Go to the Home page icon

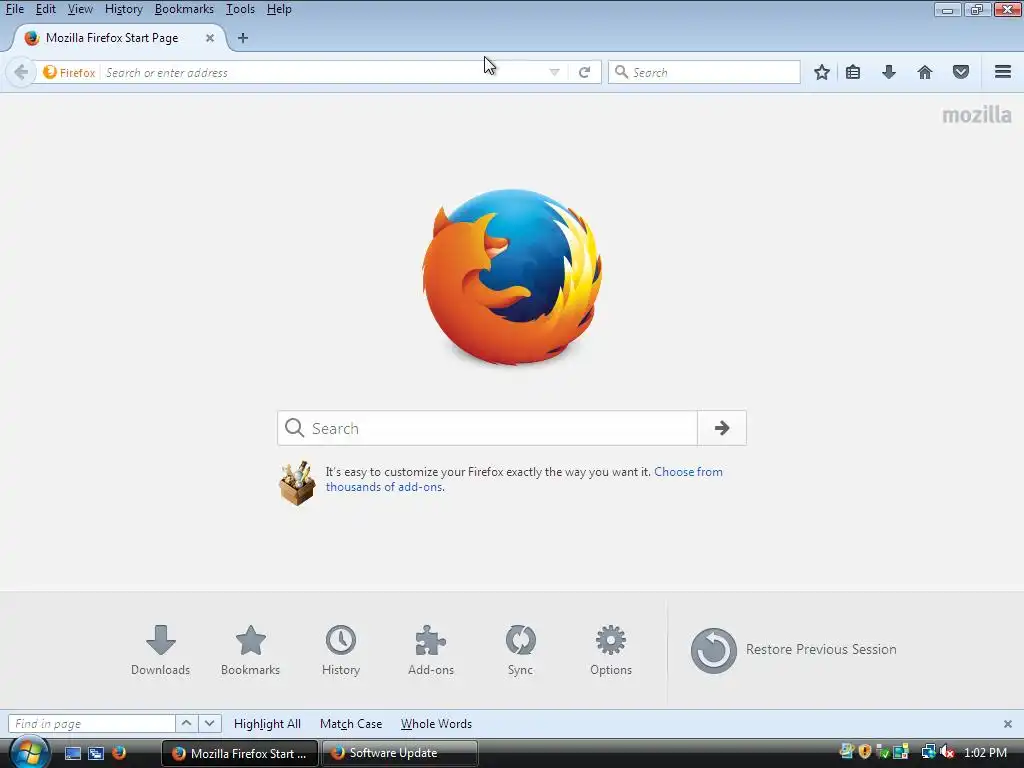point(925,72)
